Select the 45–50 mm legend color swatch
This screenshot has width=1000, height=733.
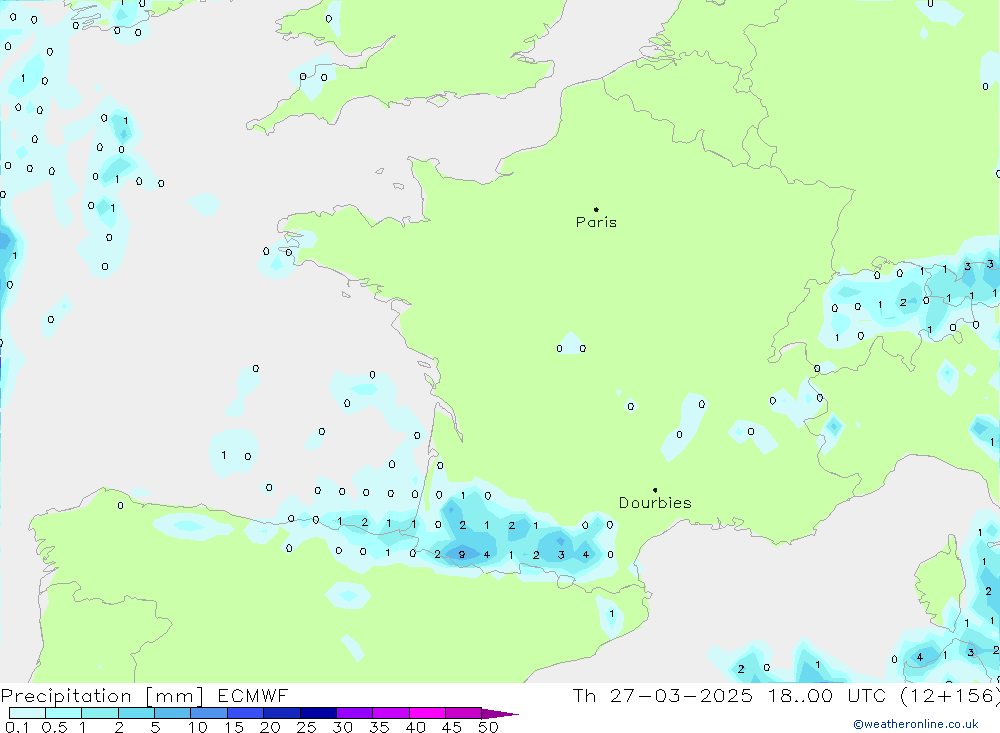[464, 713]
